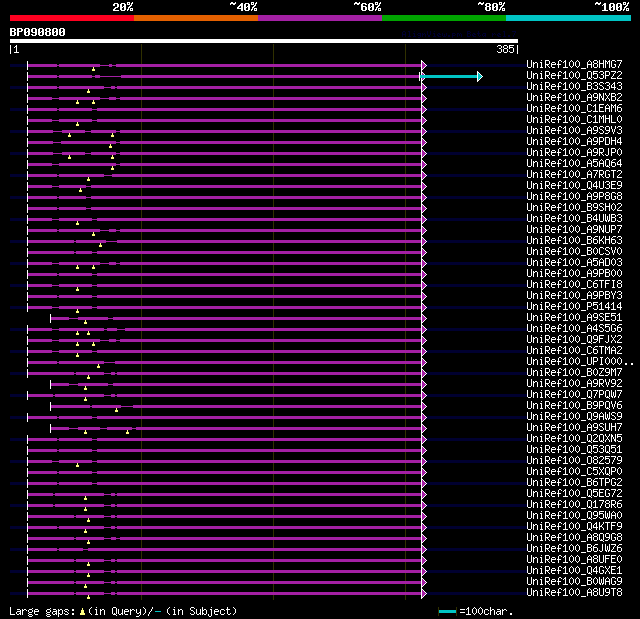This screenshot has height=619, width=640.
Task: Click the end arrowhead of the UniRef100_A8UFE0 alignment
Action: 424,560
